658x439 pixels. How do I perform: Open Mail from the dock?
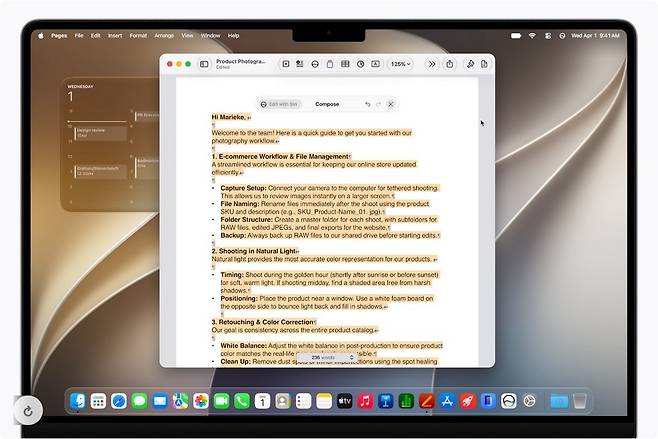tap(160, 401)
